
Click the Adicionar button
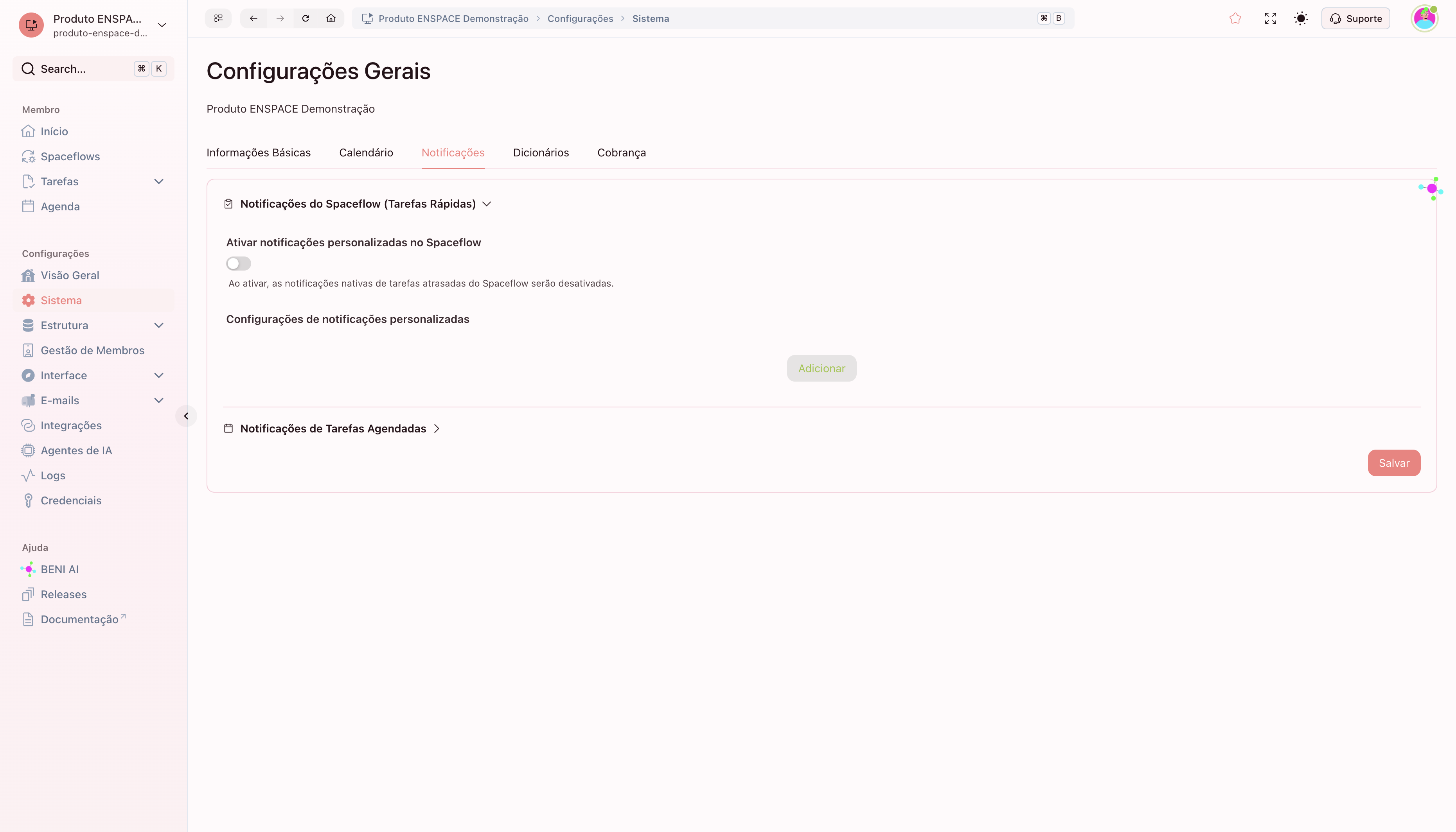pyautogui.click(x=821, y=369)
